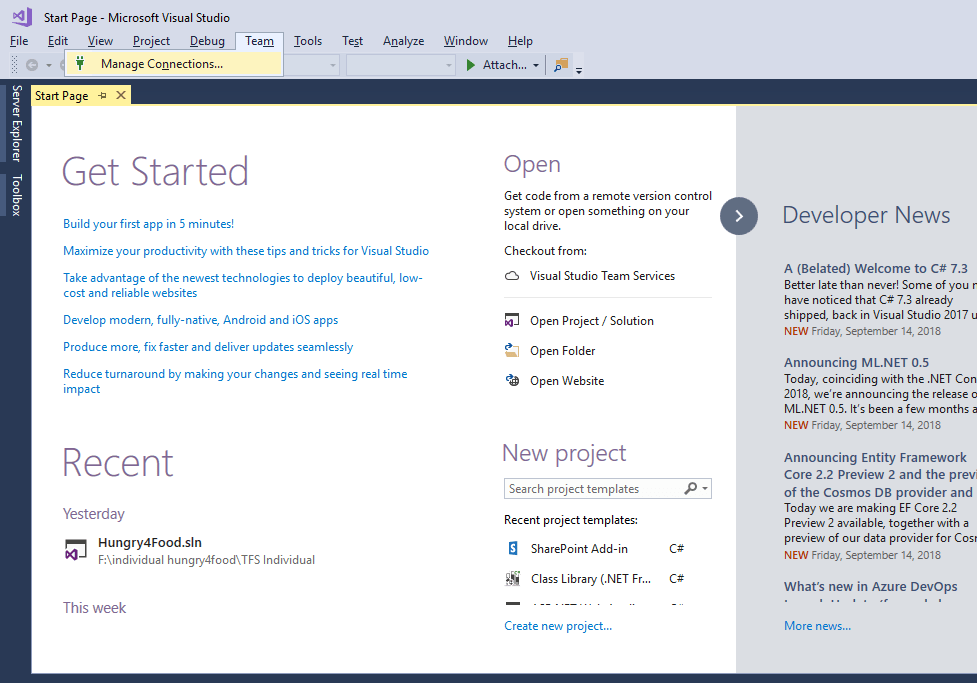Viewport: 977px width, 683px height.
Task: Unpin the Start Page tab
Action: (x=104, y=95)
